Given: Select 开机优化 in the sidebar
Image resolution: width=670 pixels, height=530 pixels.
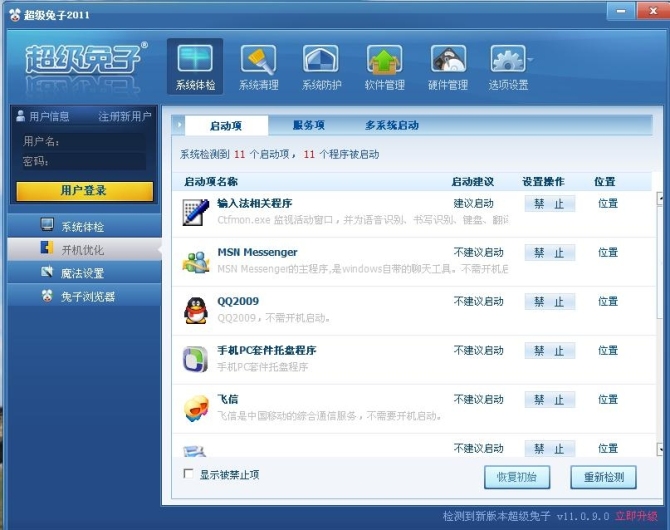Looking at the screenshot, I should coord(84,249).
